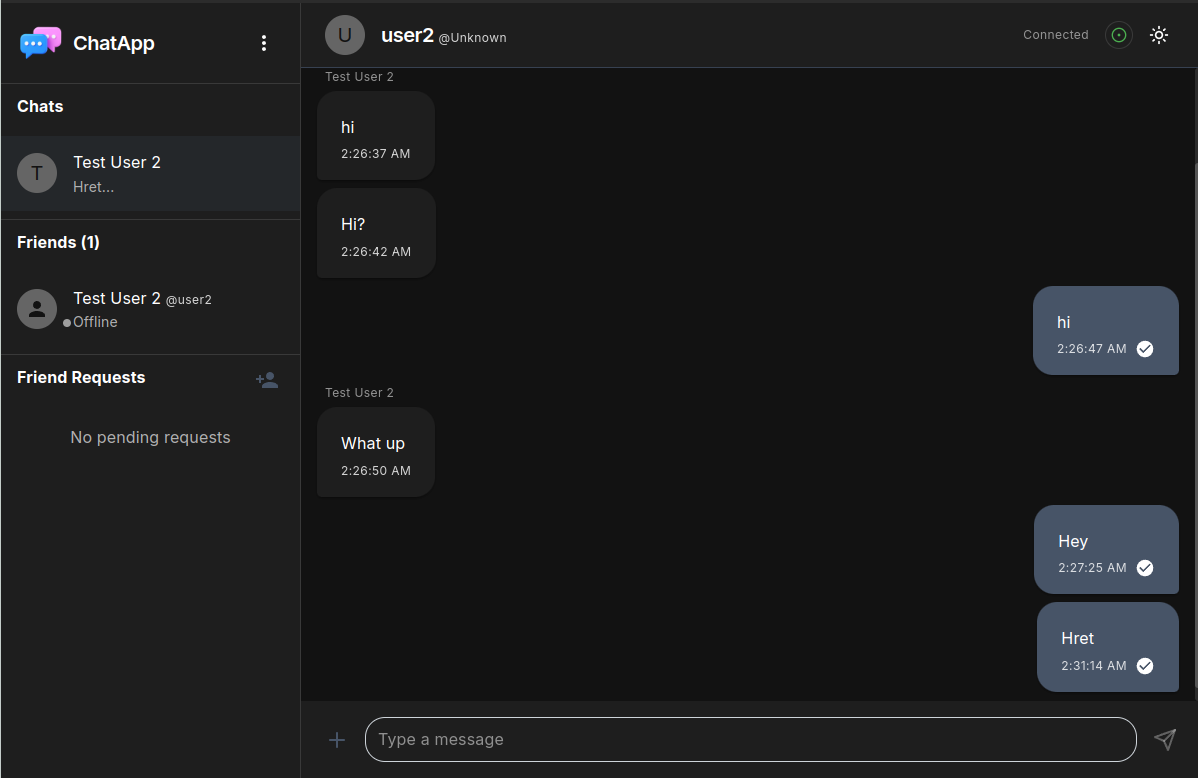Expand the Chats section header
1198x778 pixels.
[39, 106]
